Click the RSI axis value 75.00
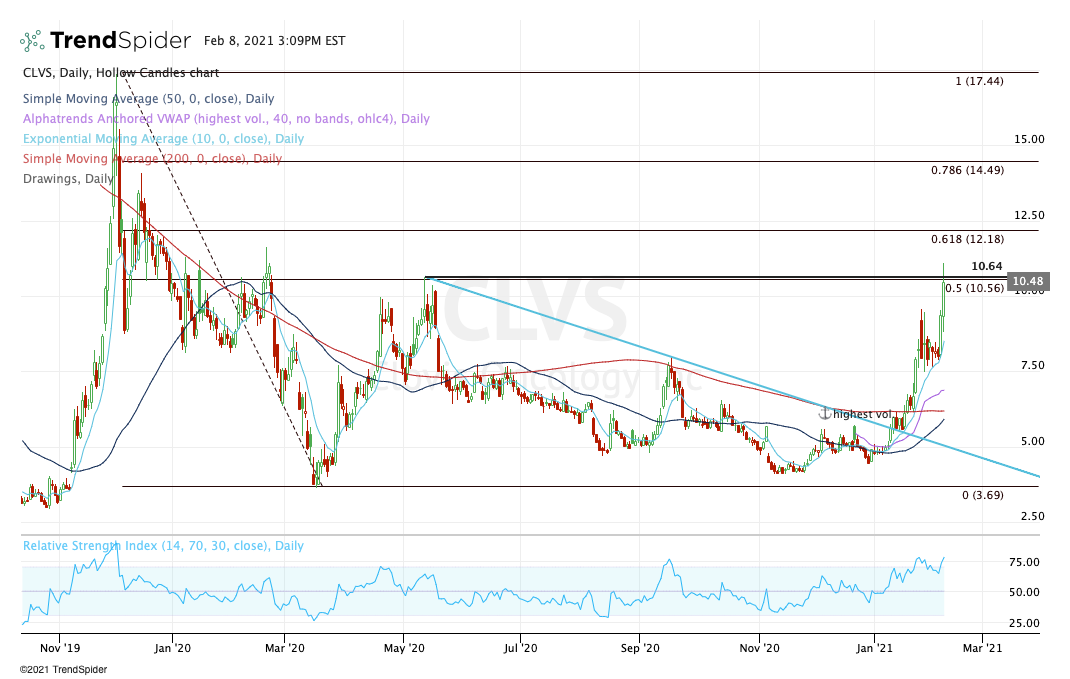Screen dimensions: 1070x679 1024,562
